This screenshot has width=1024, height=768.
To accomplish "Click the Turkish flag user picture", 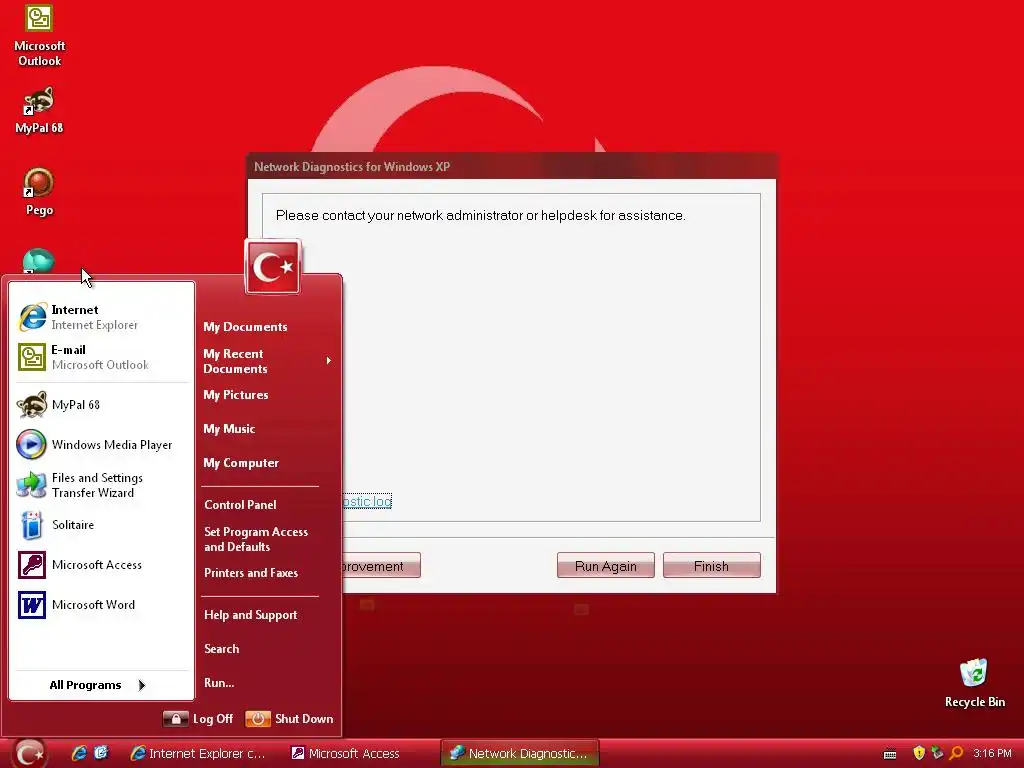I will pyautogui.click(x=272, y=266).
